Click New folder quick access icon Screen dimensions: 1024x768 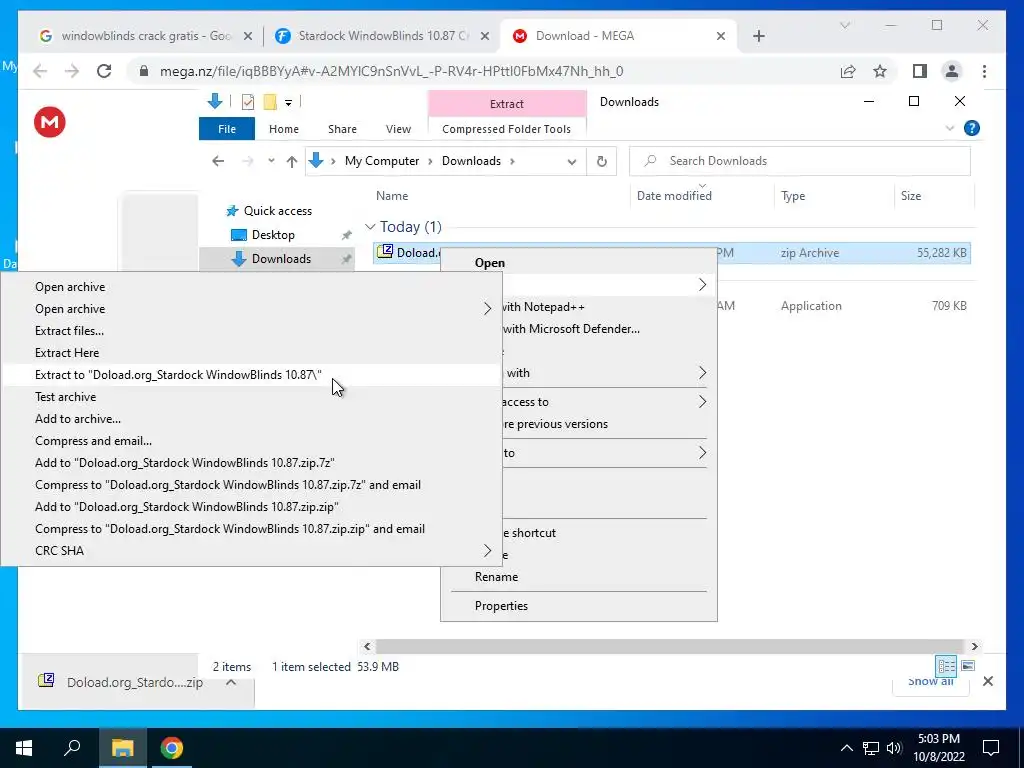(x=270, y=102)
